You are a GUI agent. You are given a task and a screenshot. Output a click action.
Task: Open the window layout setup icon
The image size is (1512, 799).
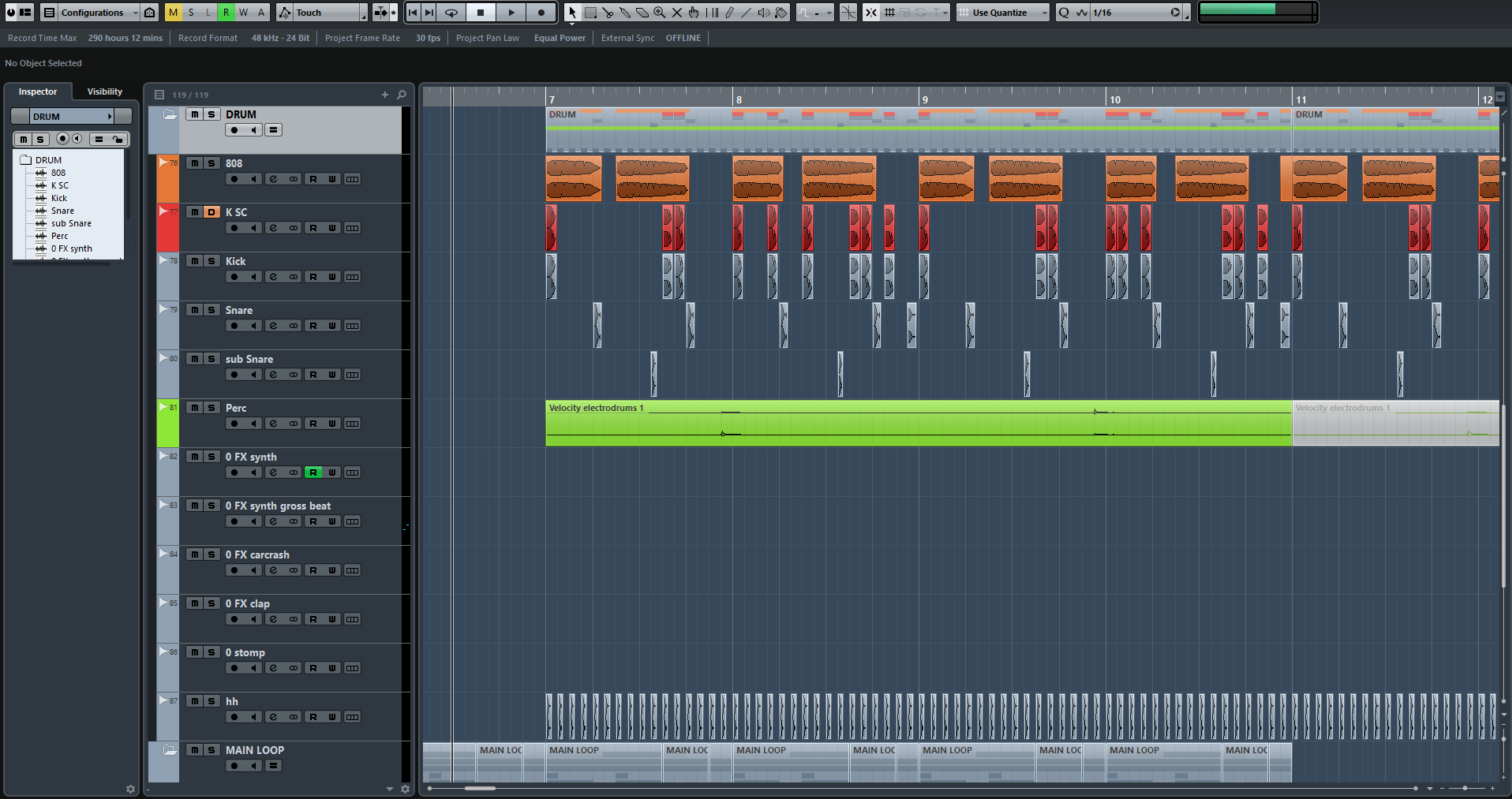point(26,13)
